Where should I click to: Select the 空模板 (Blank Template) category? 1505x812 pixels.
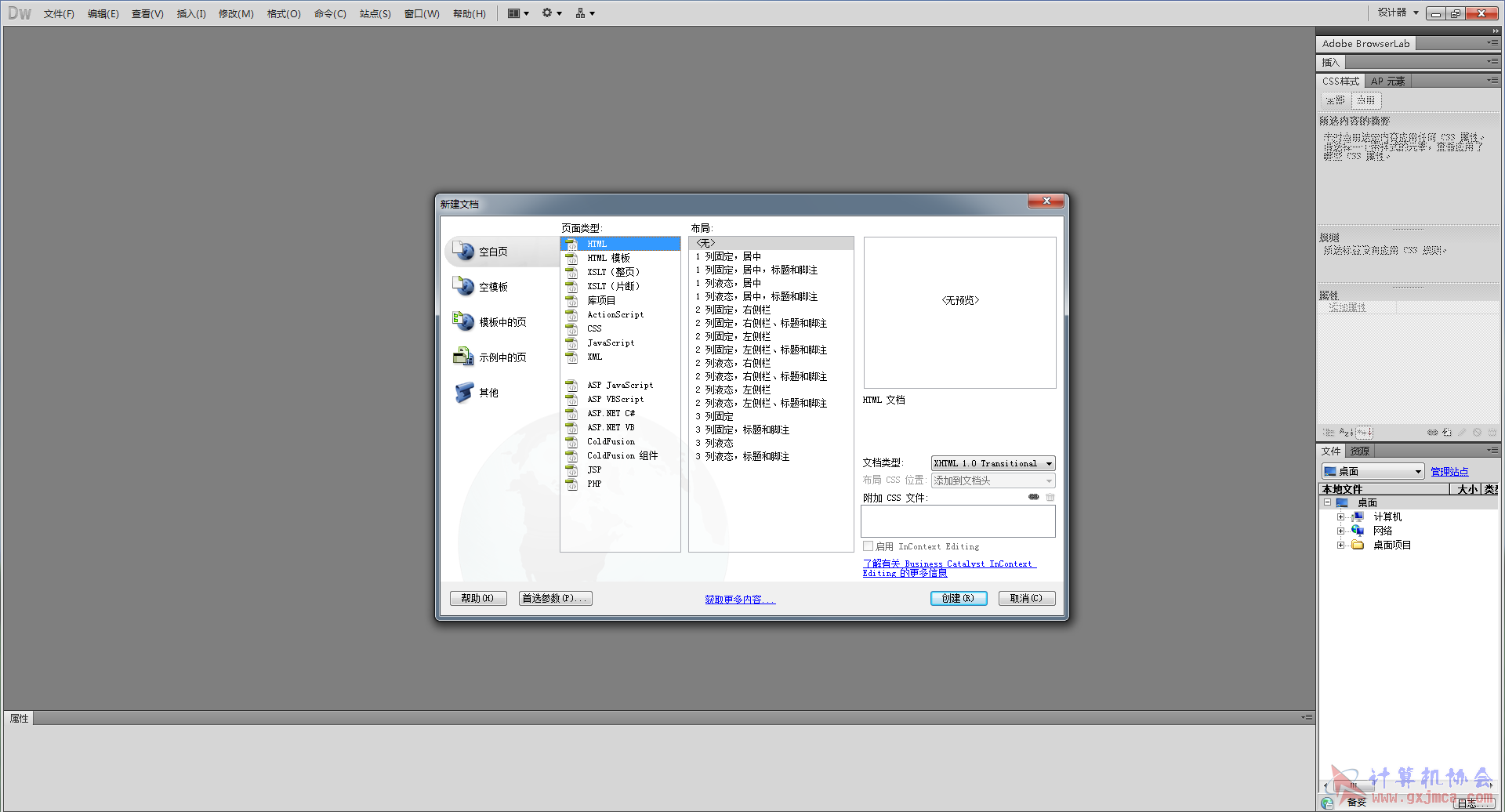[481, 287]
